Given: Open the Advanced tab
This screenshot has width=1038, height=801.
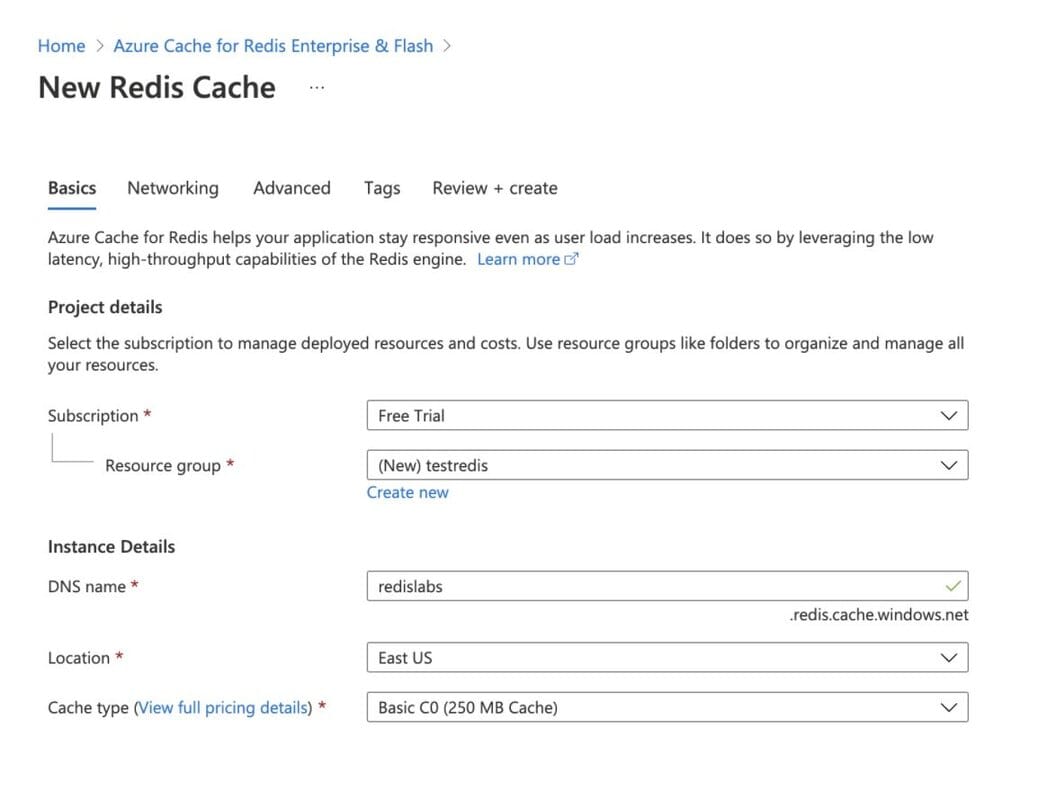Looking at the screenshot, I should pyautogui.click(x=291, y=188).
